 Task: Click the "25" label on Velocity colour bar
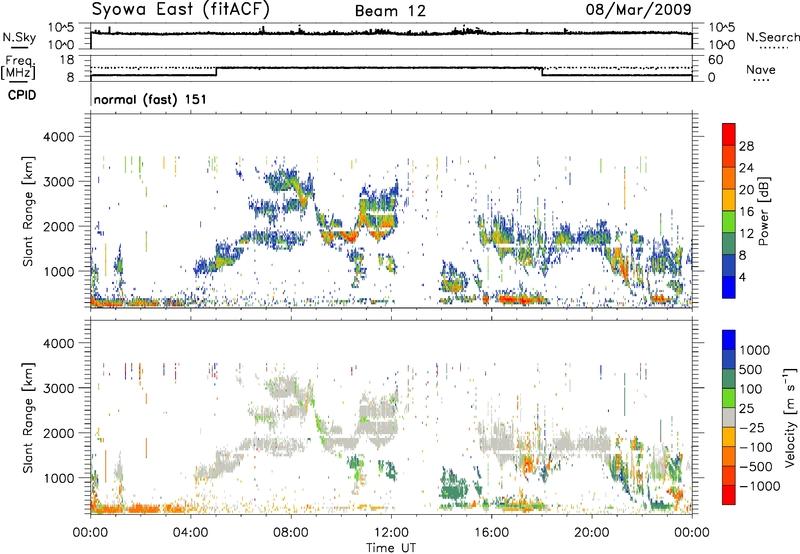[x=747, y=409]
